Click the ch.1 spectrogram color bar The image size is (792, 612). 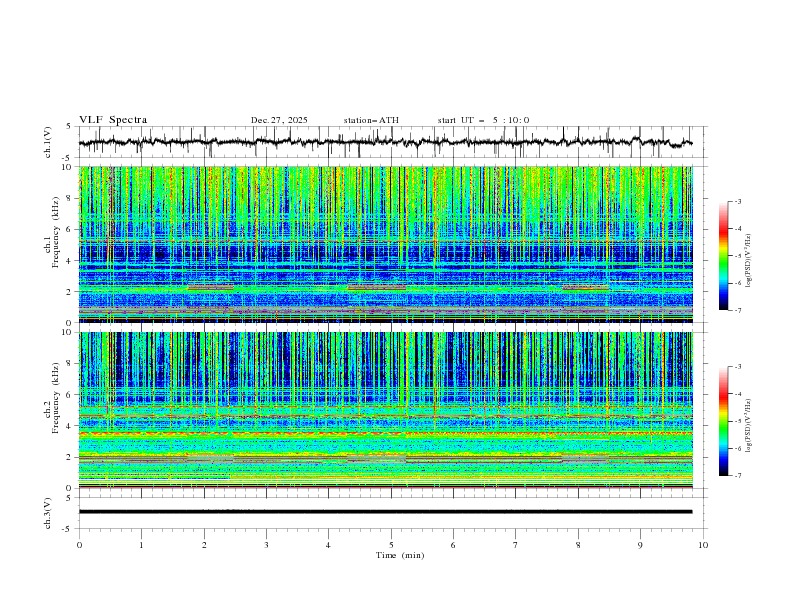pos(723,256)
